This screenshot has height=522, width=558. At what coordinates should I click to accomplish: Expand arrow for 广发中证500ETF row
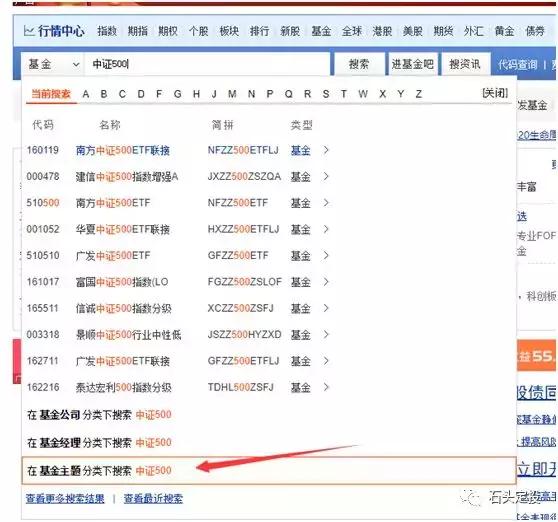[326, 255]
